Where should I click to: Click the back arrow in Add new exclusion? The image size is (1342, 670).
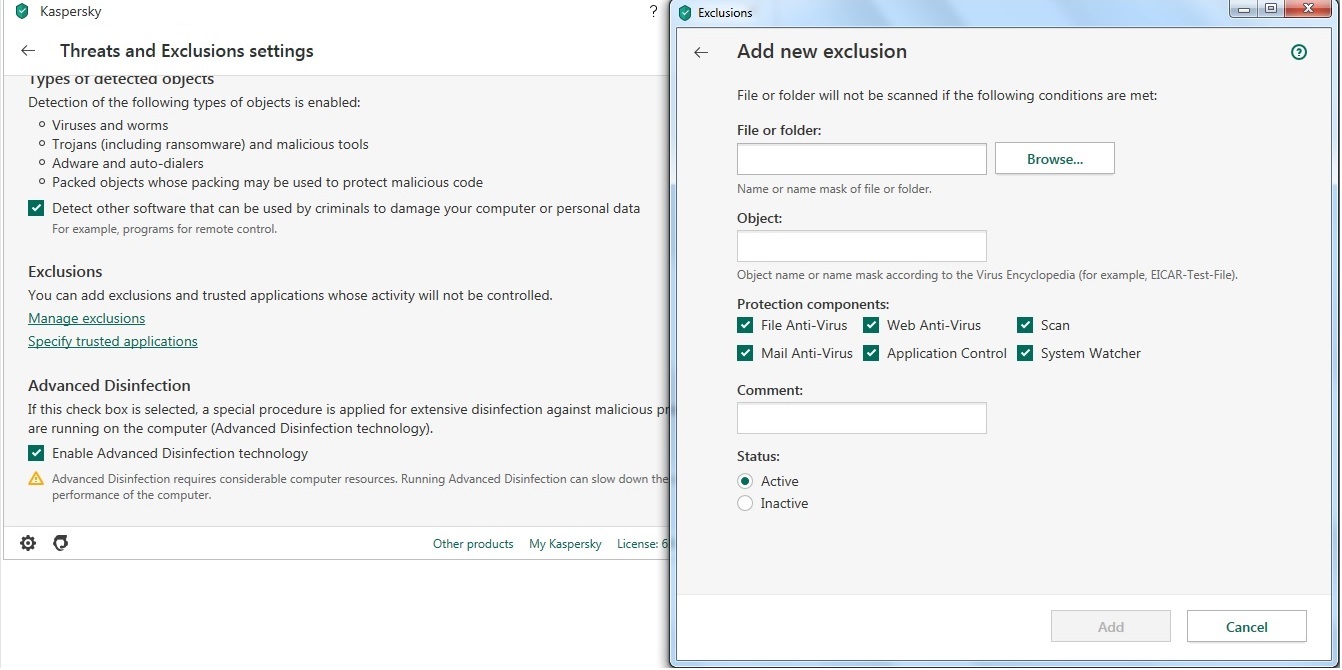(701, 52)
